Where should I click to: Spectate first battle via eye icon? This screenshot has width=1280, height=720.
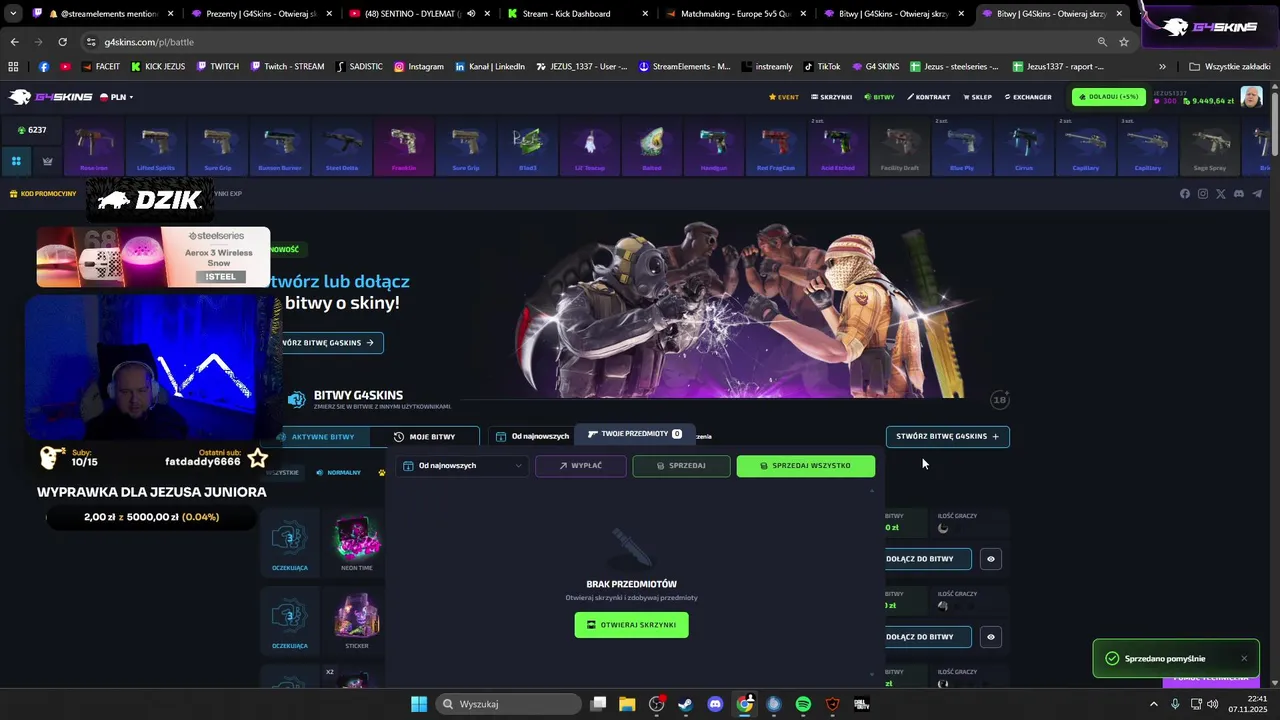[x=991, y=559]
